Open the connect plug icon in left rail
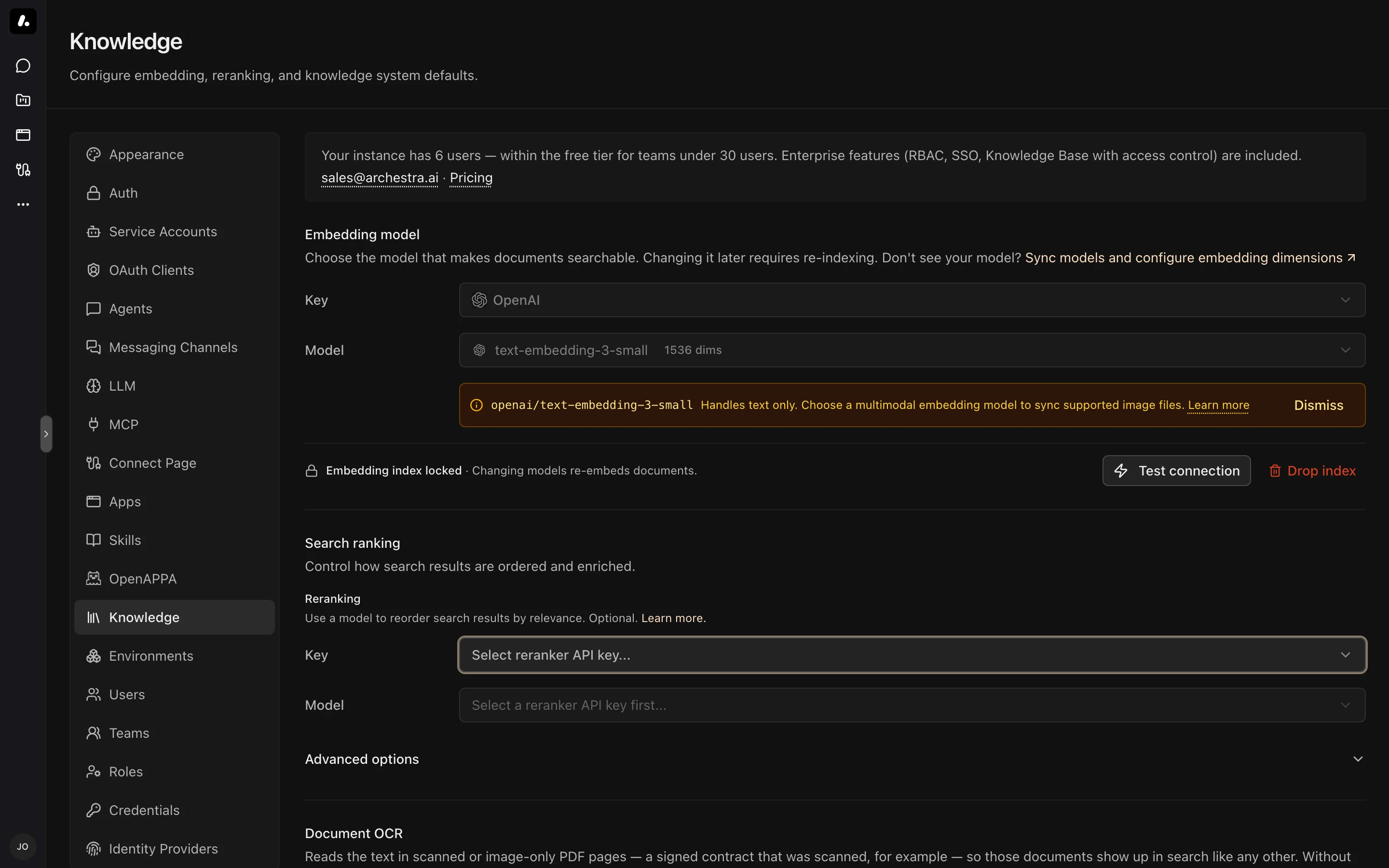This screenshot has height=868, width=1389. coord(23,170)
